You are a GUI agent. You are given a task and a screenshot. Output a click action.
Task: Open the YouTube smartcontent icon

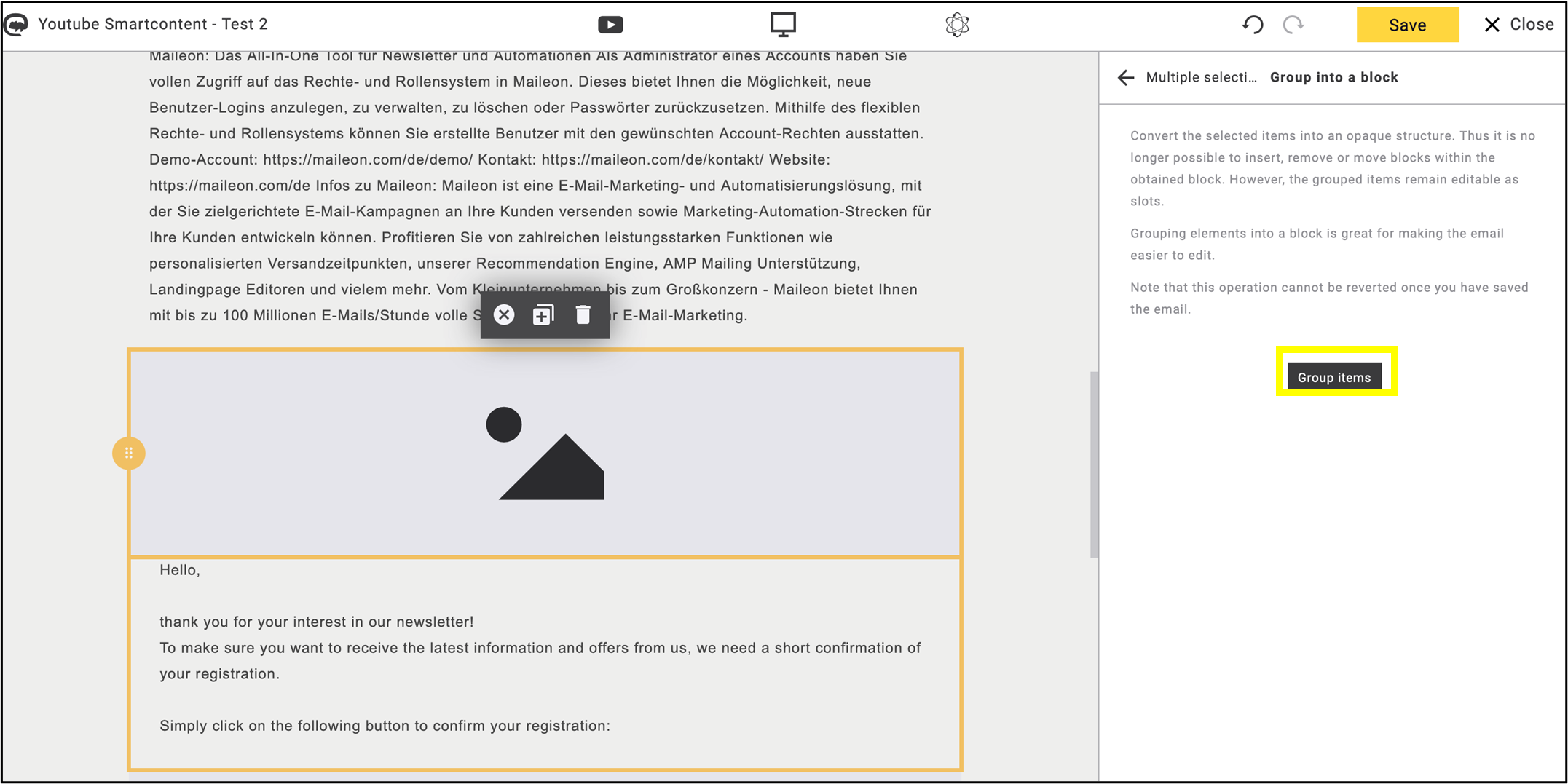pyautogui.click(x=610, y=25)
